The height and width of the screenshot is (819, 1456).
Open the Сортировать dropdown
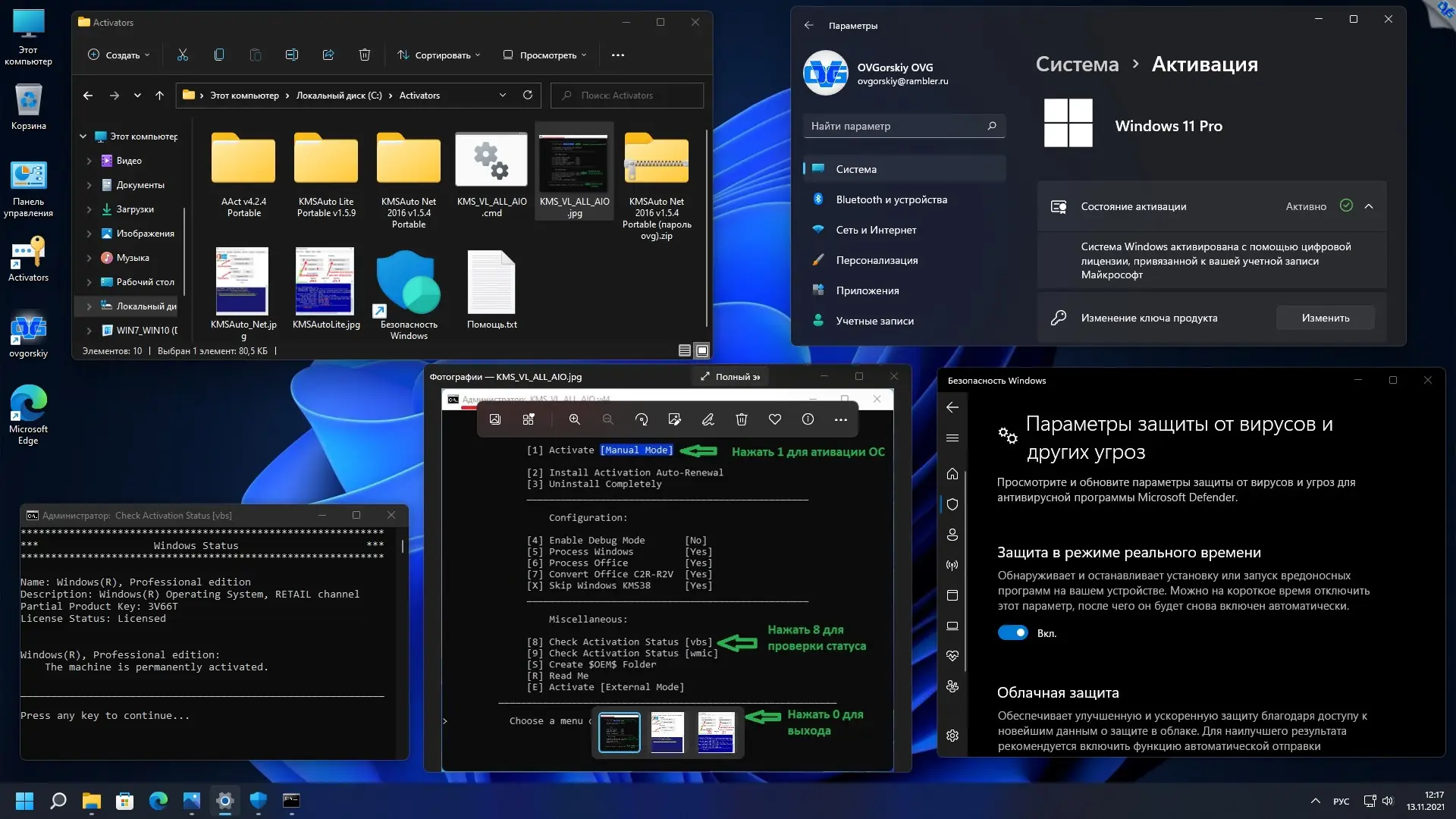point(439,55)
